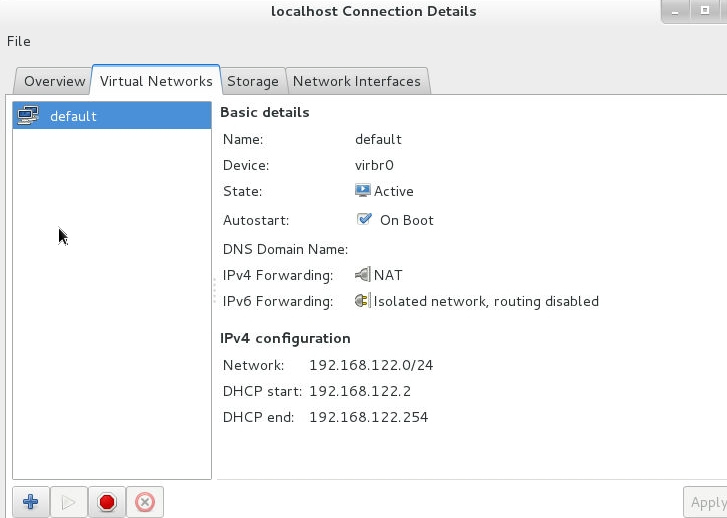Select the Virtual Networks tab
727x518 pixels.
coord(156,81)
